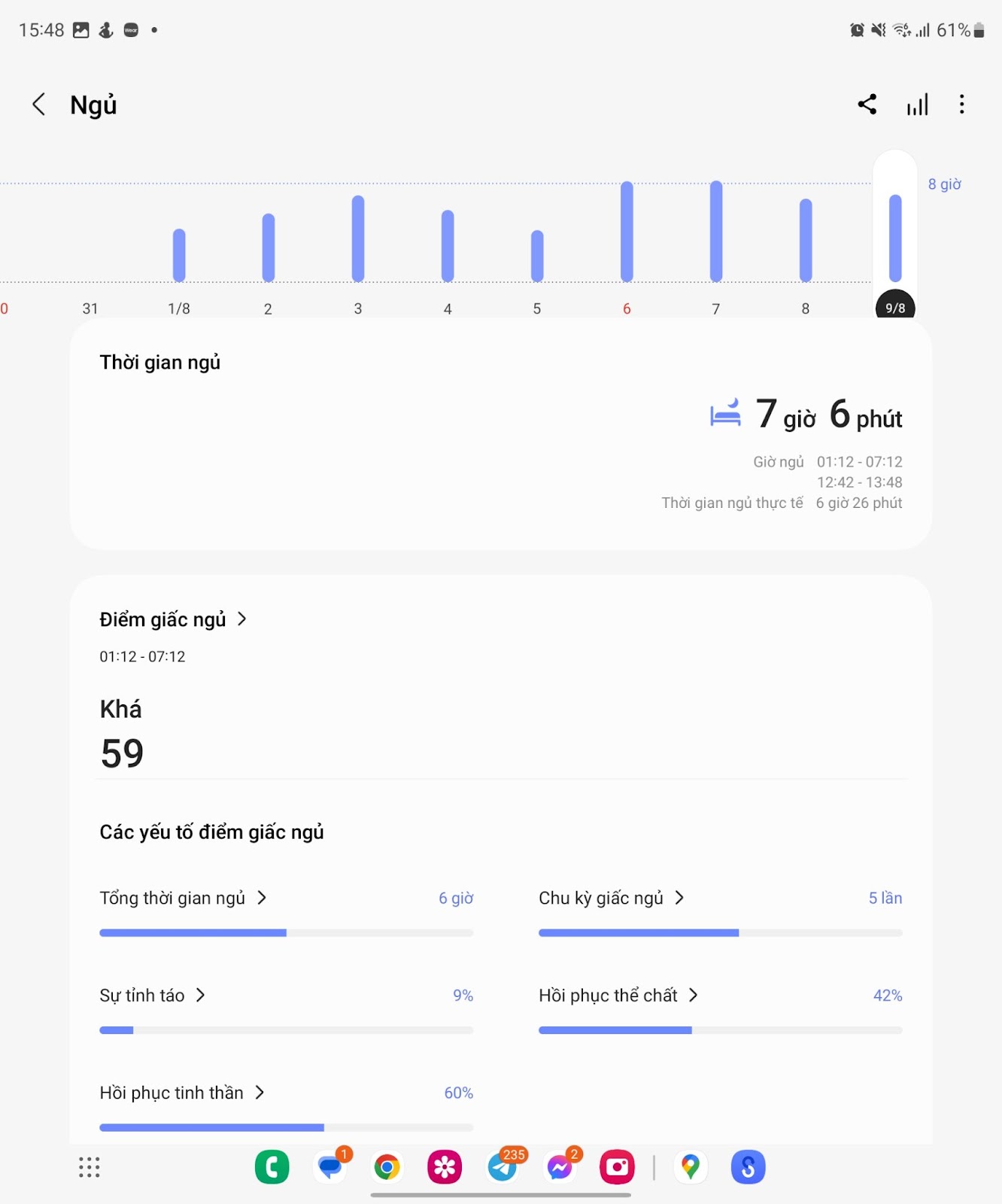Screen dimensions: 1002x1204
Task: Open Hồi phục thể chất details
Action: click(618, 996)
